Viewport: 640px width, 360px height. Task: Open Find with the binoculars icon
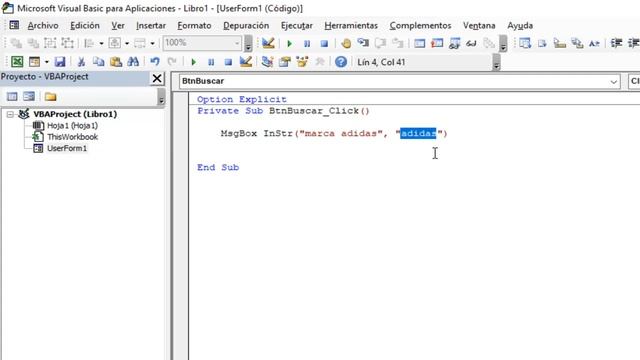(x=133, y=62)
